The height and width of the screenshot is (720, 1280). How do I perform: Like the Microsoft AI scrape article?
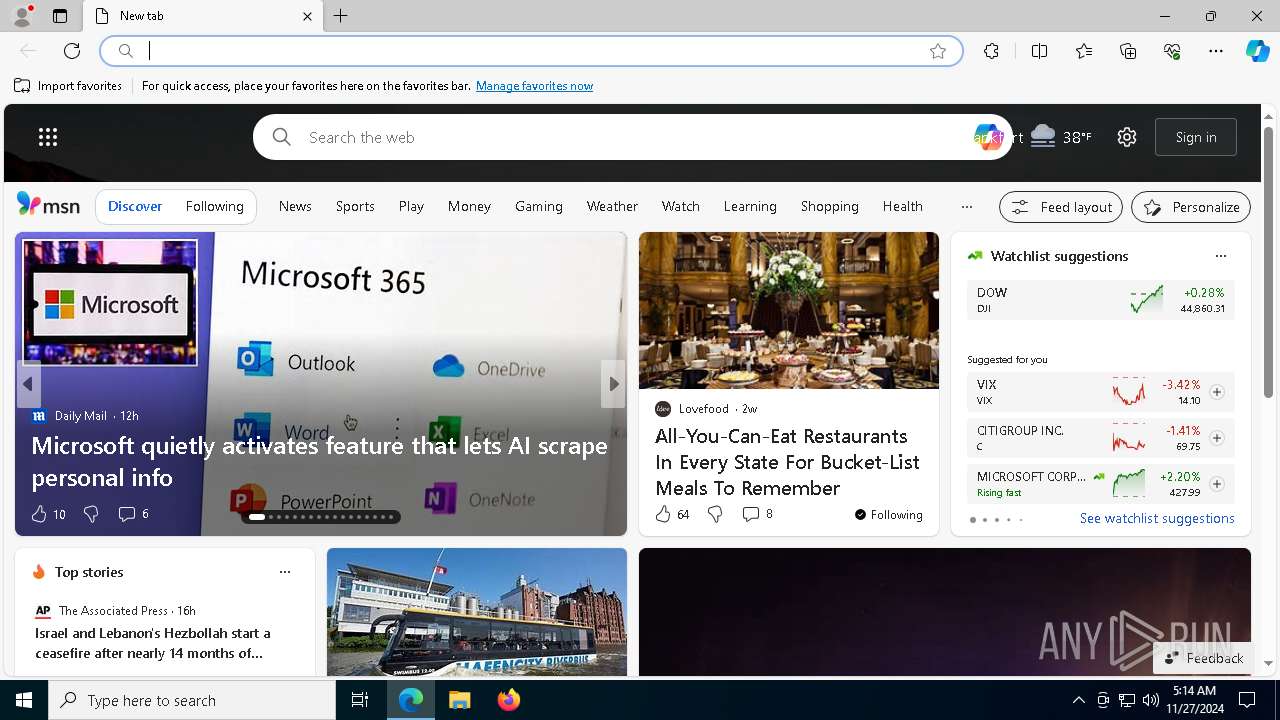[48, 514]
